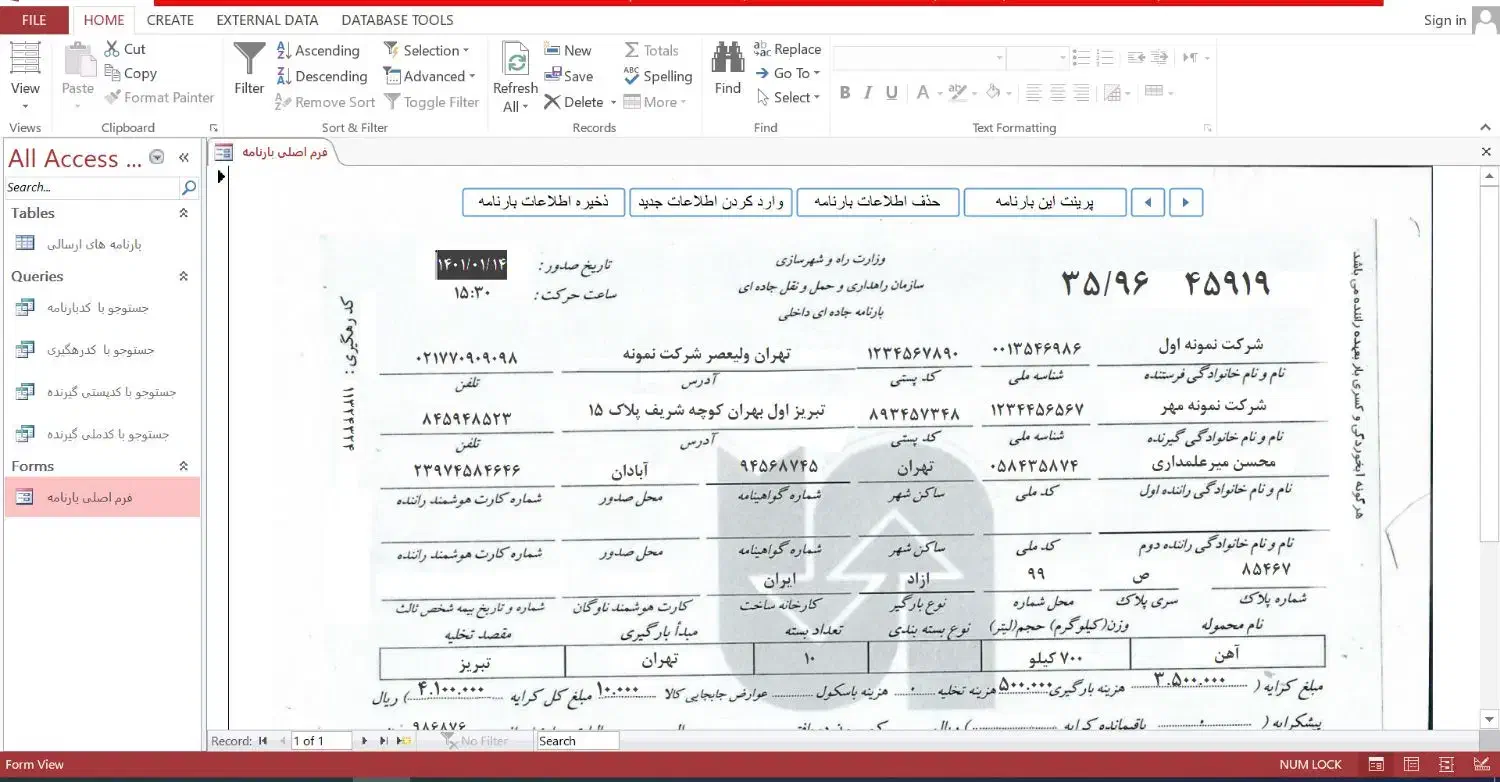
Task: Sort records Ascending
Action: pos(316,50)
